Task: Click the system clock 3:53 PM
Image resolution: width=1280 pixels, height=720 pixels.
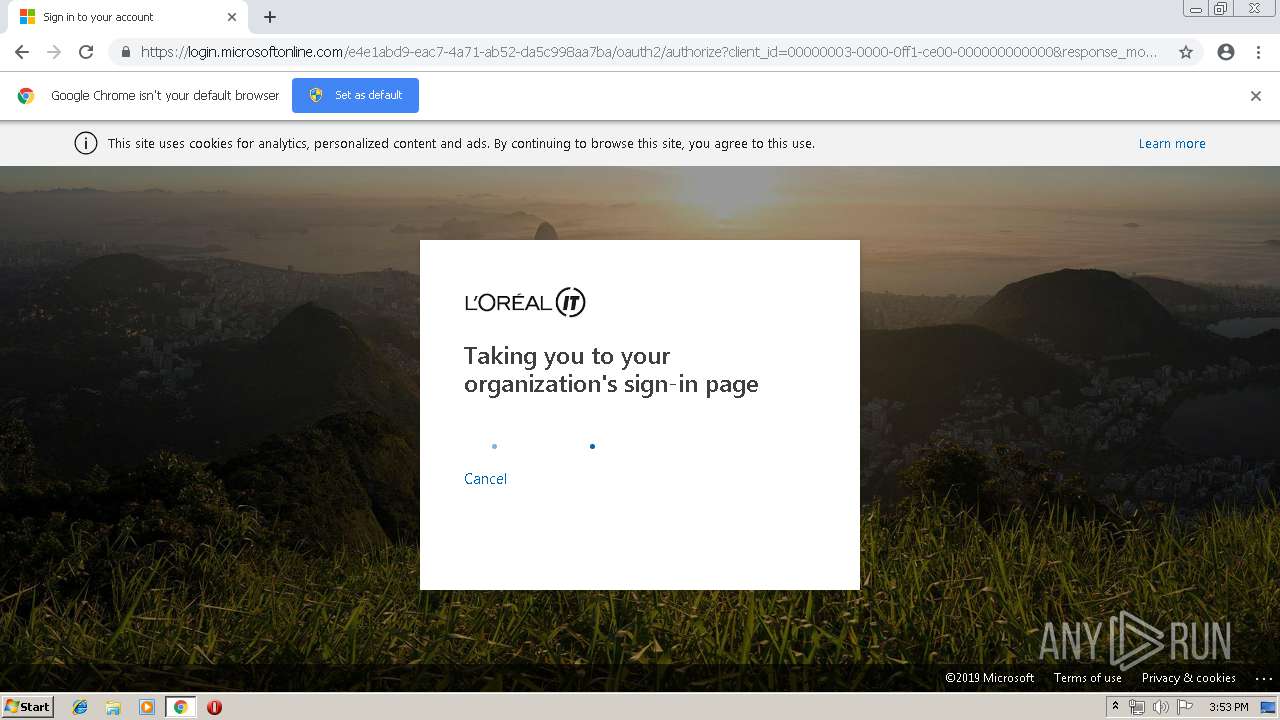Action: point(1229,707)
